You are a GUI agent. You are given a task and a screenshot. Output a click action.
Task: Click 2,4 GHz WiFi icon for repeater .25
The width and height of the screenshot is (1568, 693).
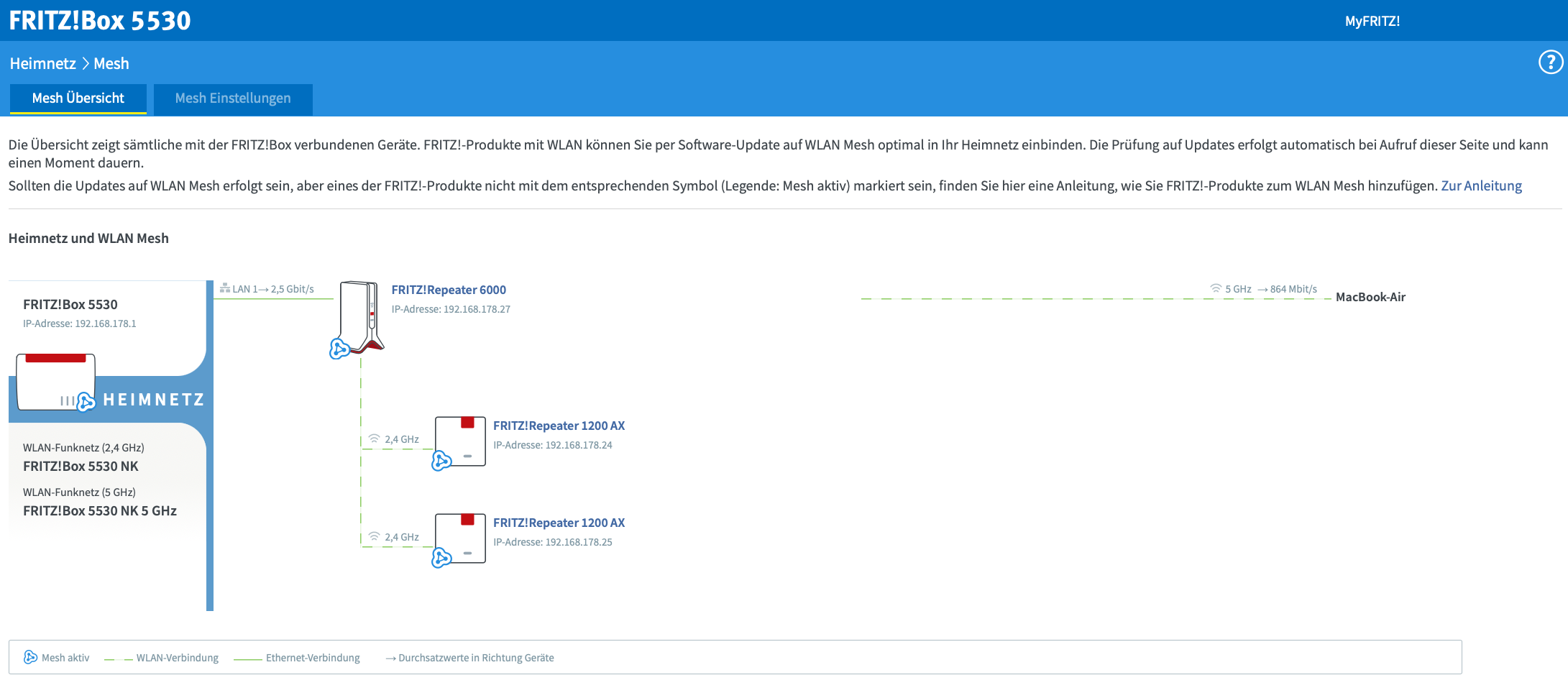[374, 536]
